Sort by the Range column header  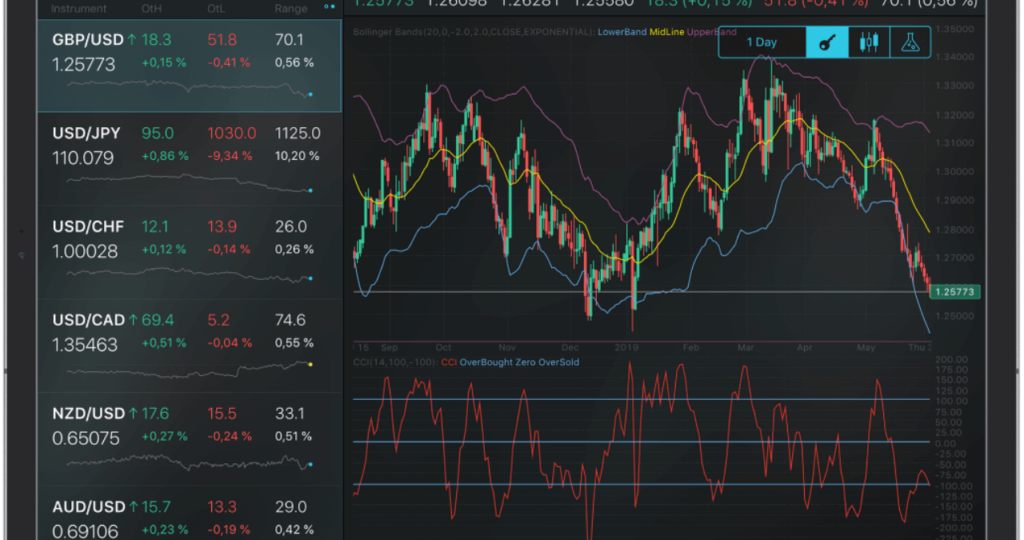(291, 8)
